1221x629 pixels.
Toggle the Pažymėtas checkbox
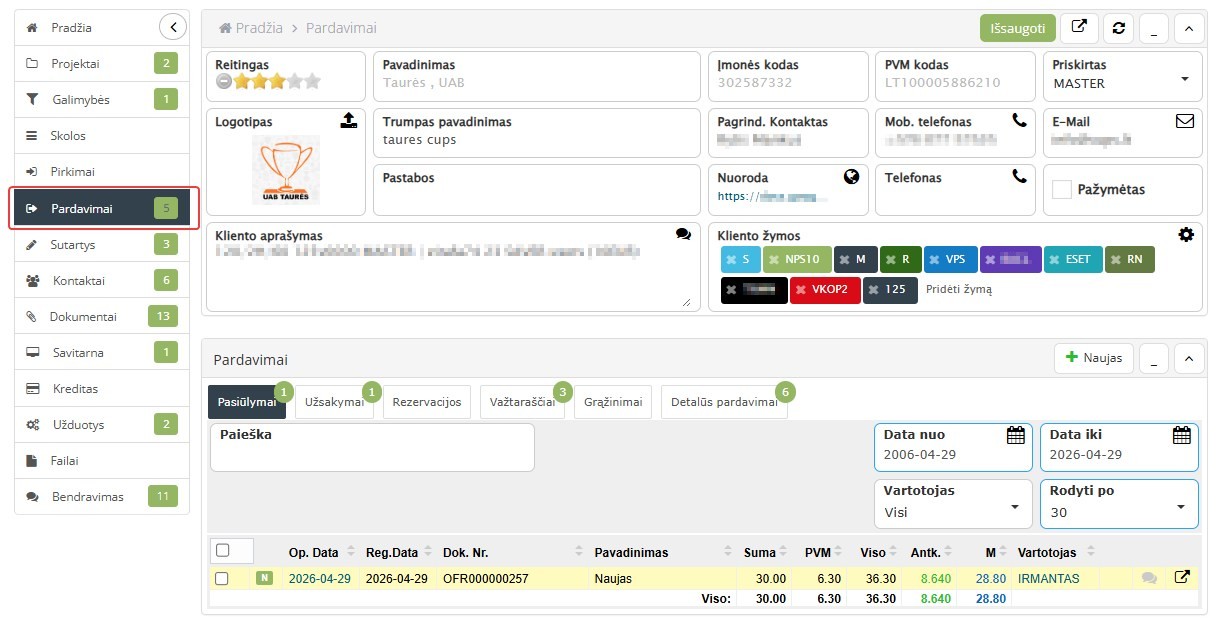pos(1062,189)
